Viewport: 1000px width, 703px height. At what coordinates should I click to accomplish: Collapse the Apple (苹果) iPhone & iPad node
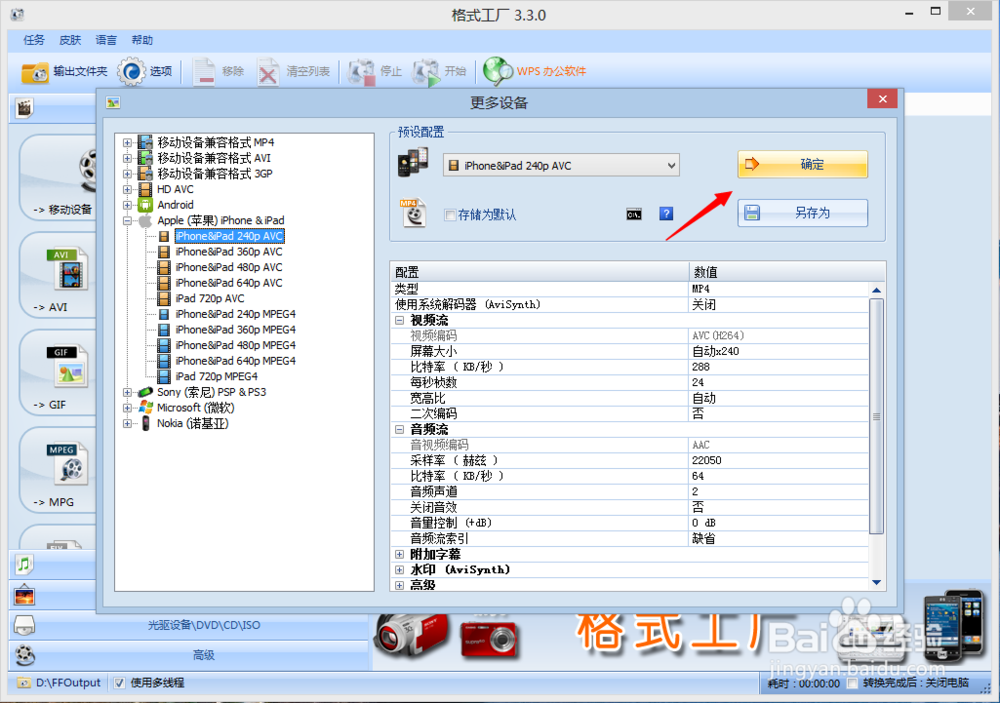tap(128, 221)
